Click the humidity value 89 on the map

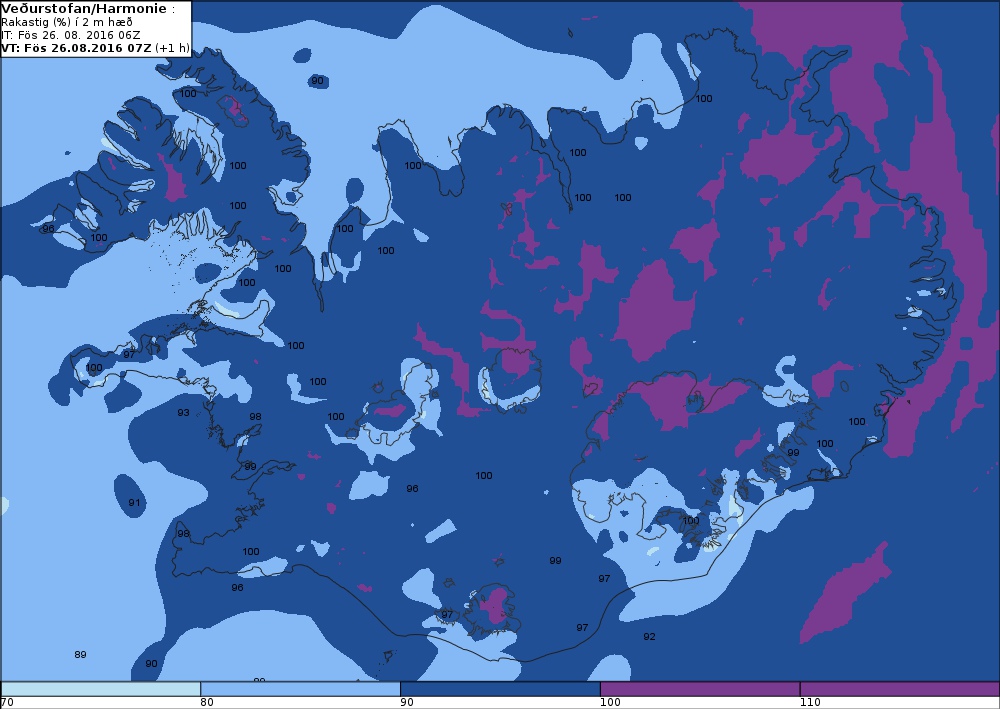pyautogui.click(x=80, y=655)
